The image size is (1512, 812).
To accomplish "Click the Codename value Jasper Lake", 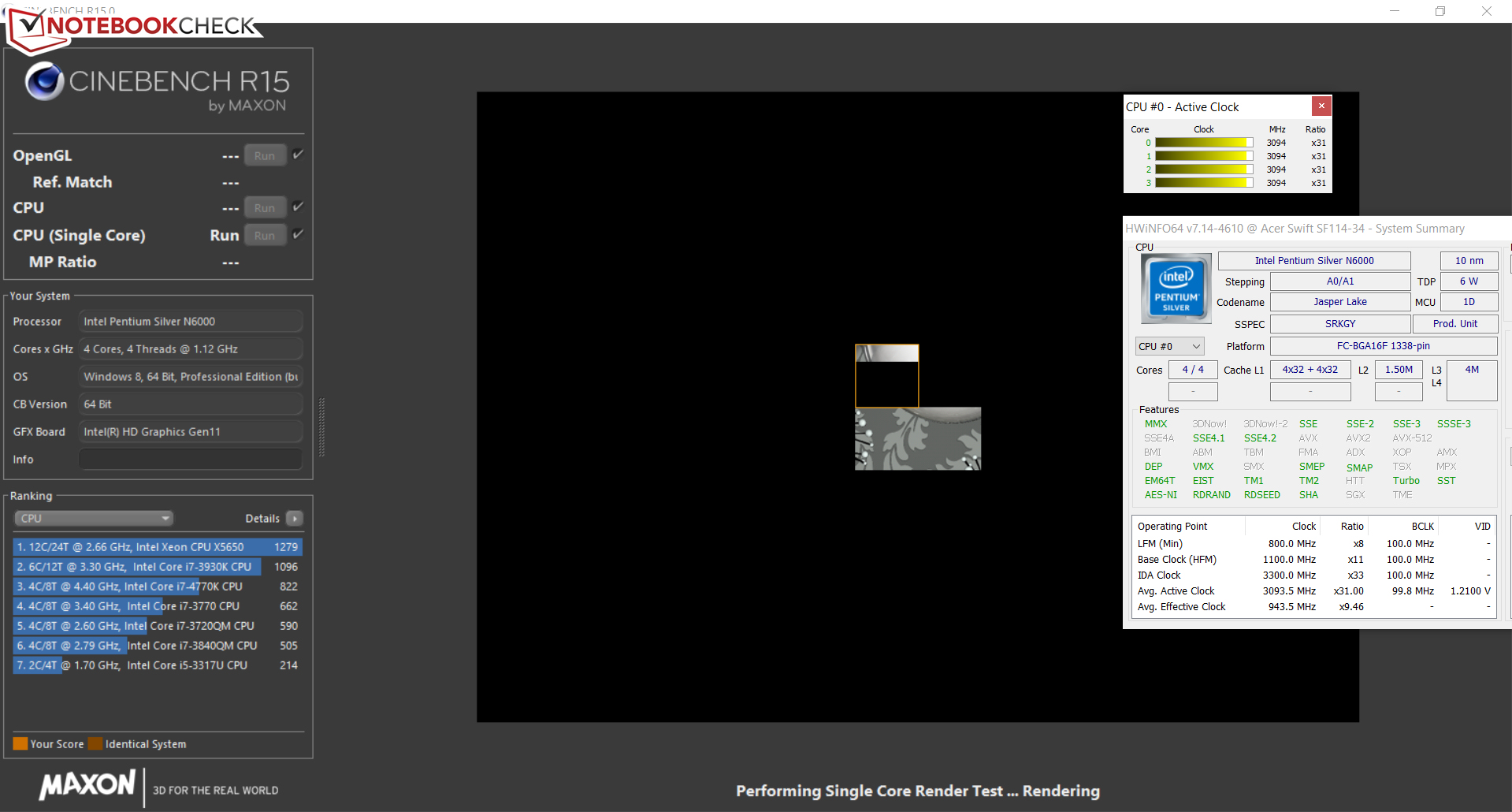I will (1340, 302).
